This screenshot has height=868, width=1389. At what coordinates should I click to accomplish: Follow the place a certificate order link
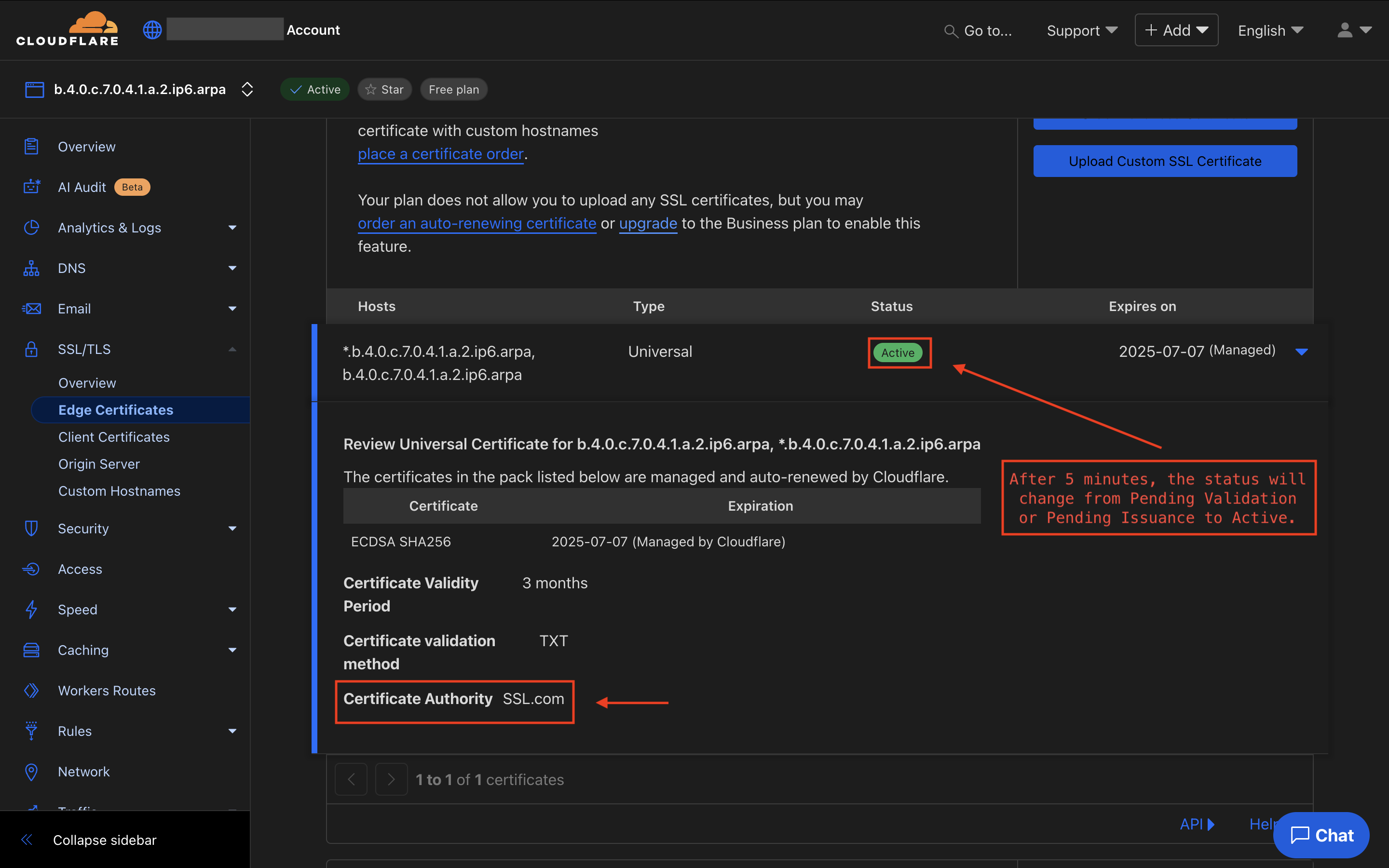point(440,154)
